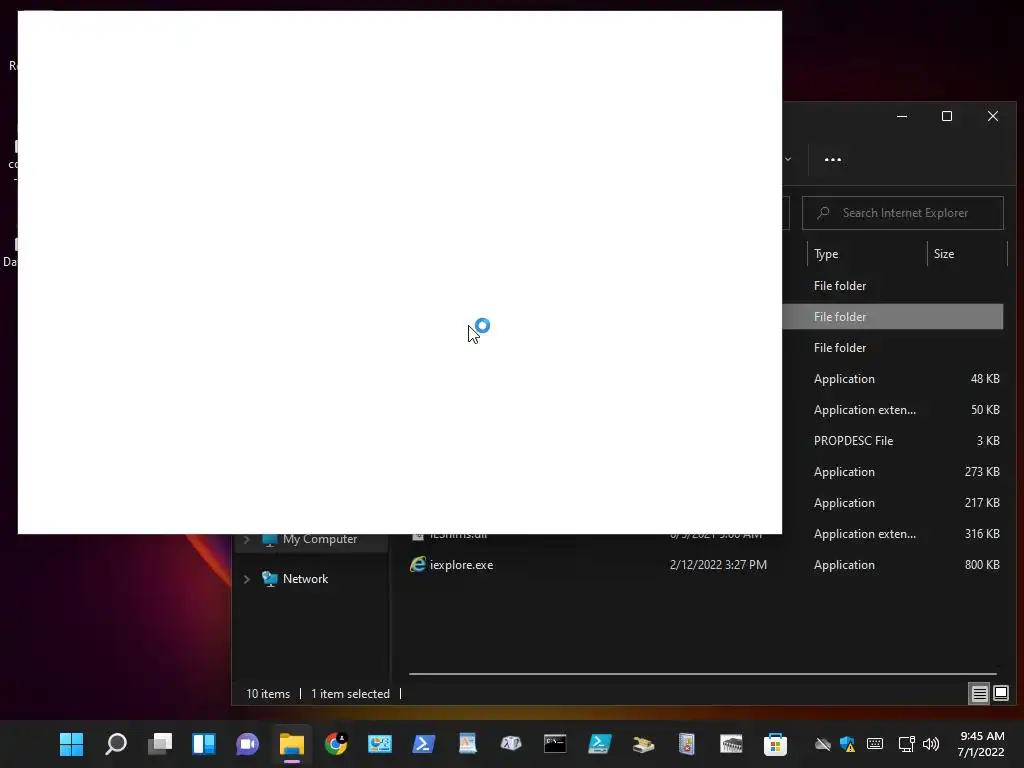1024x768 pixels.
Task: Click the 1 item selected status text
Action: (x=350, y=694)
